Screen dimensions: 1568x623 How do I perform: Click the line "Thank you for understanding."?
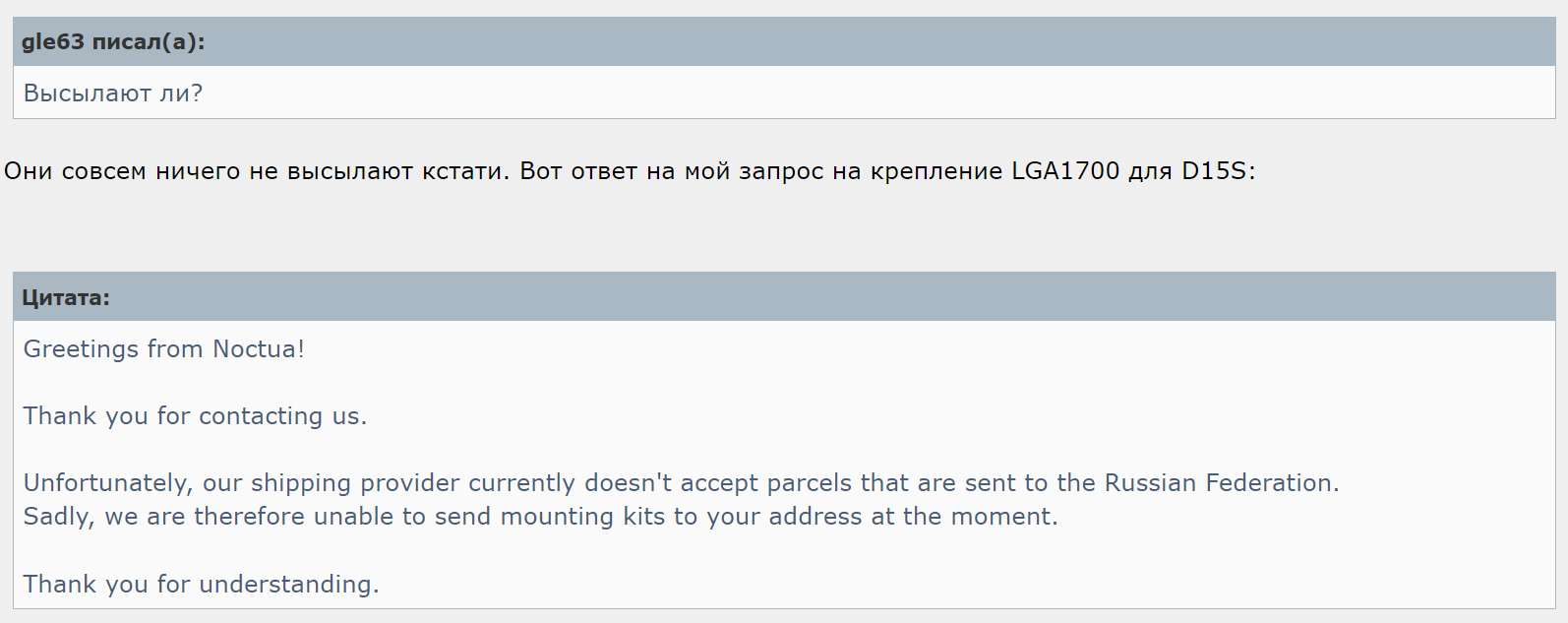[x=201, y=585]
